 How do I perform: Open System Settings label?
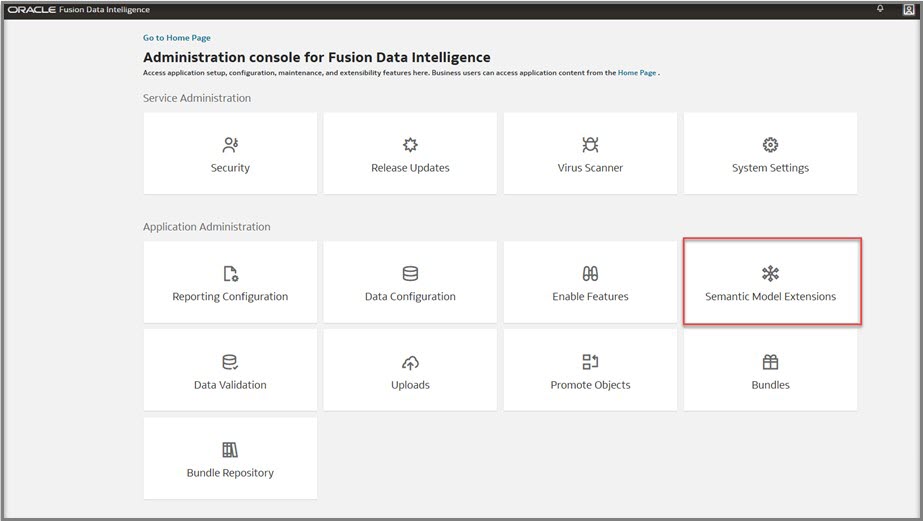[771, 168]
